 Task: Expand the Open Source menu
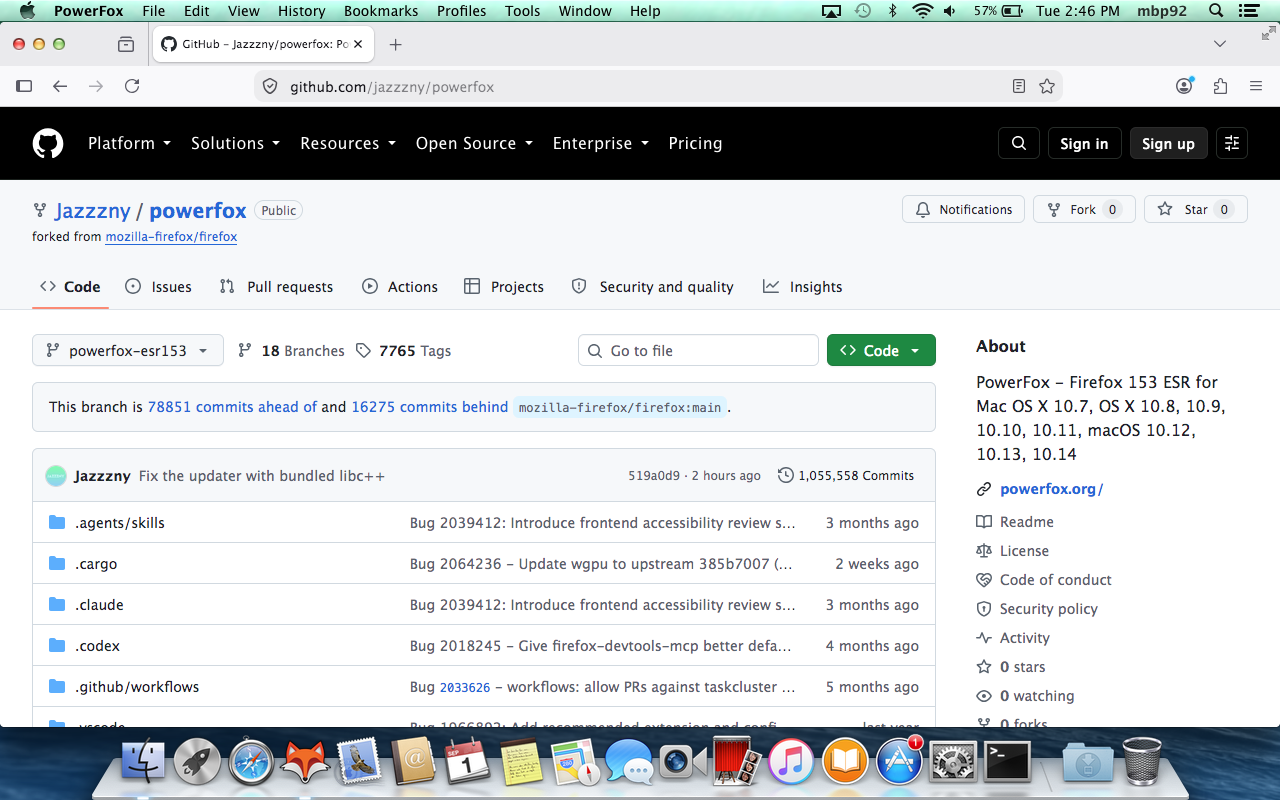point(474,143)
